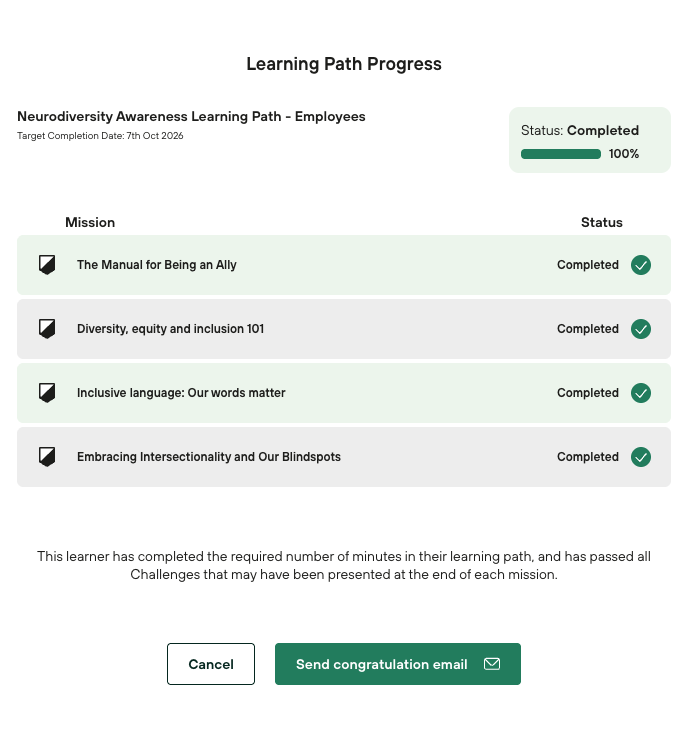Click the Status column header
694x734 pixels.
click(601, 222)
